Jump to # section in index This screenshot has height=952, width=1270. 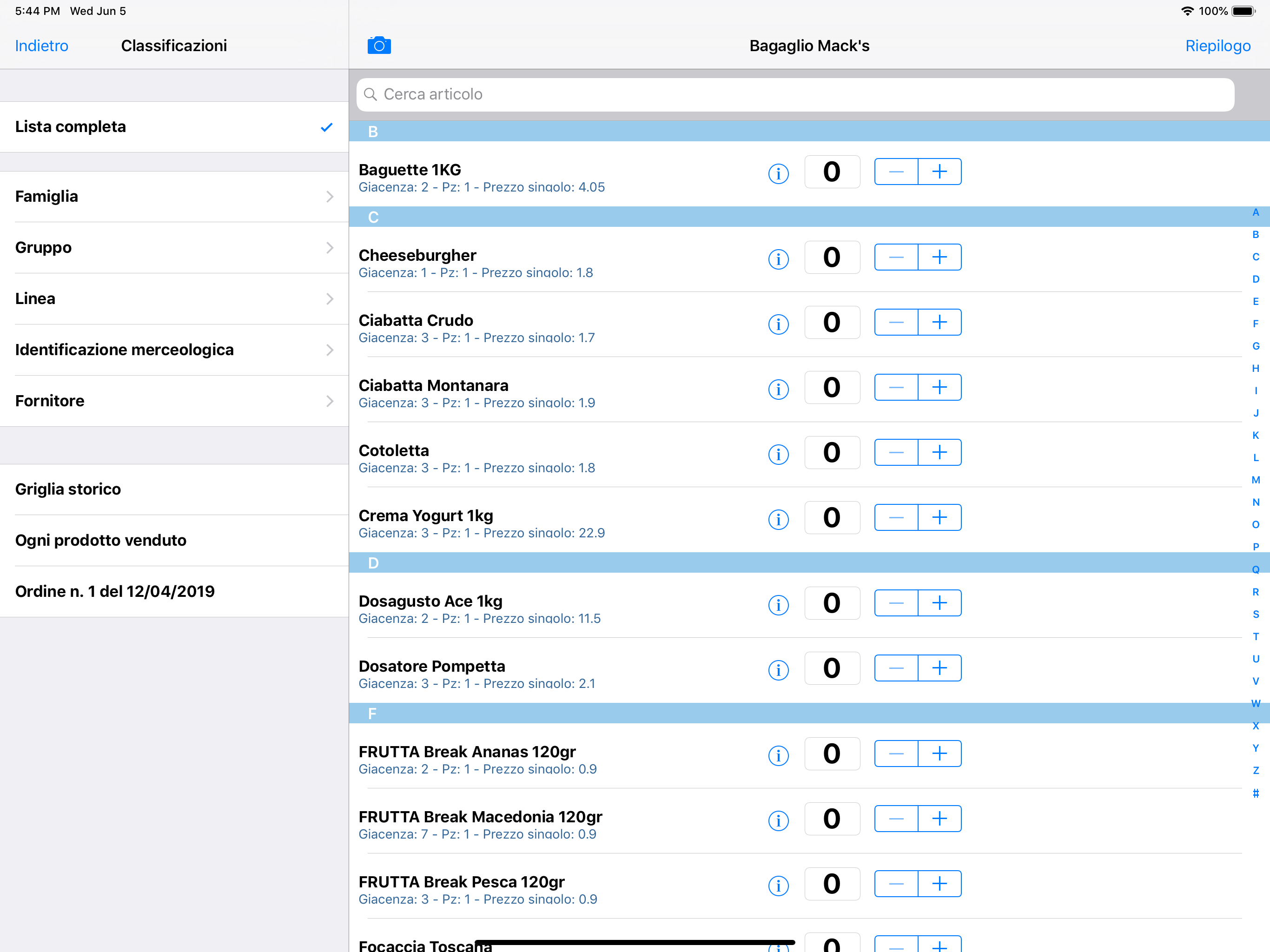[1256, 793]
